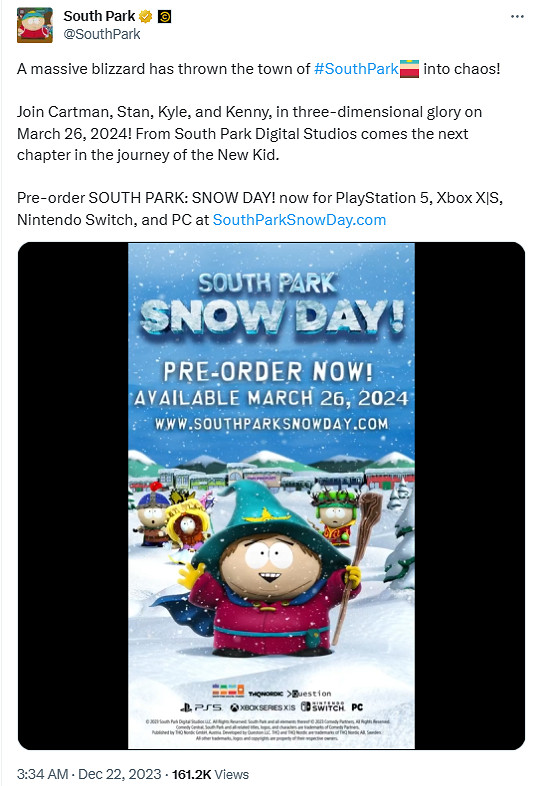This screenshot has height=786, width=539.
Task: Open the three-dot more options menu
Action: (x=517, y=17)
